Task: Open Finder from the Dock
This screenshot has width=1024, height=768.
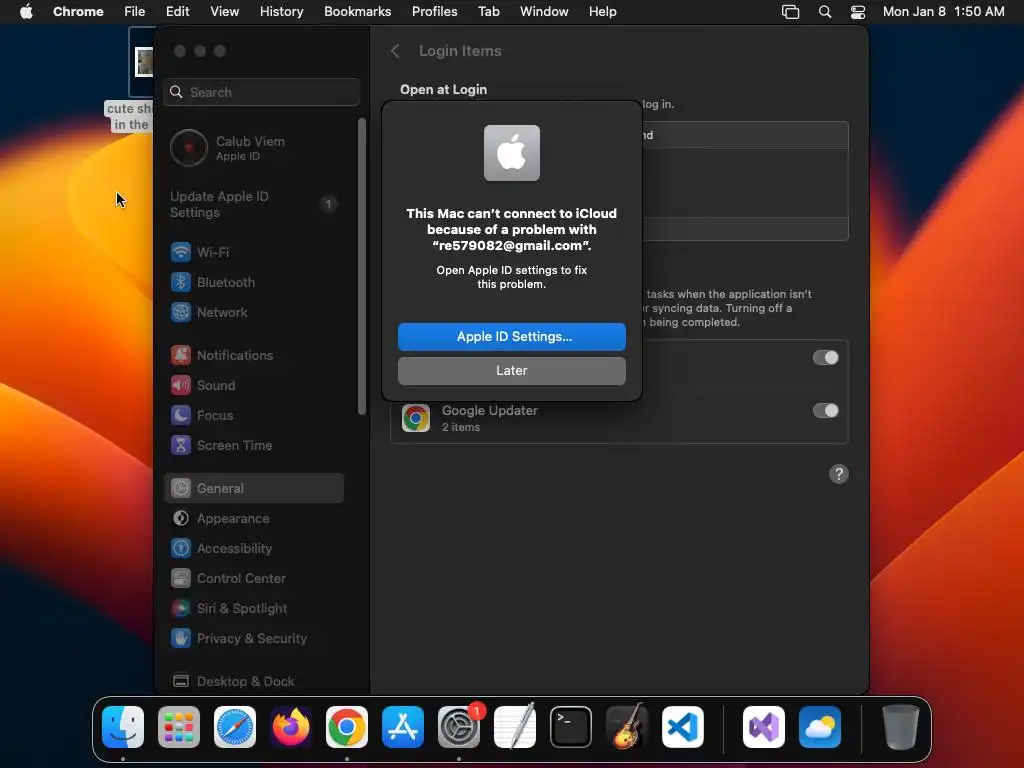Action: pos(123,727)
